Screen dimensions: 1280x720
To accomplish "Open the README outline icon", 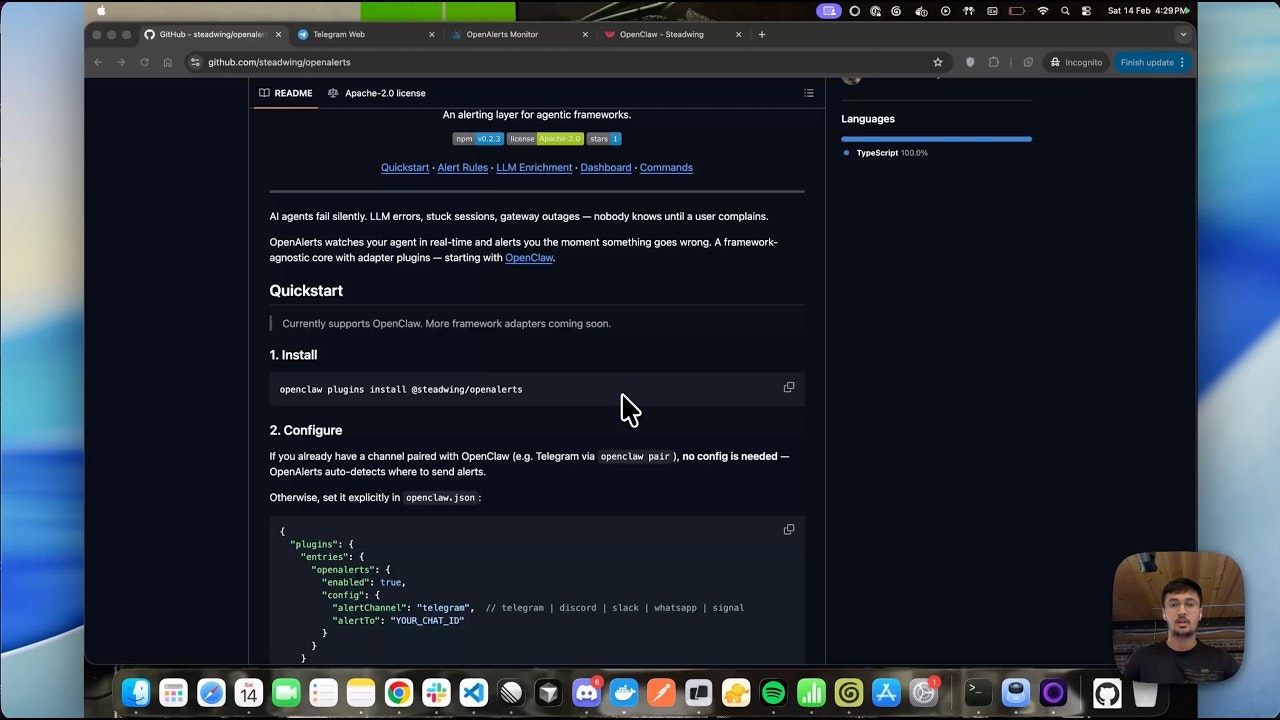I will click(809, 93).
